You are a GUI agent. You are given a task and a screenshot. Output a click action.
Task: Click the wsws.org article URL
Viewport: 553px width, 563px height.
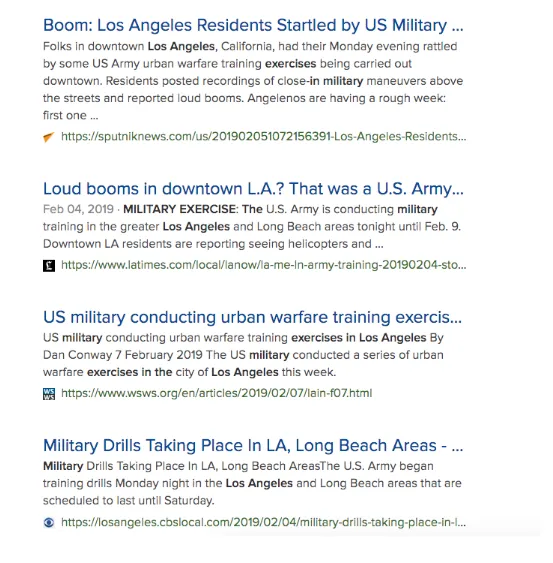(217, 393)
